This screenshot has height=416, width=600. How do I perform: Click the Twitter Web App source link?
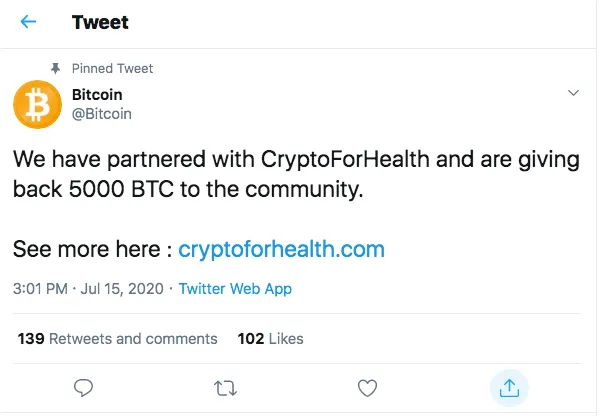click(x=235, y=289)
